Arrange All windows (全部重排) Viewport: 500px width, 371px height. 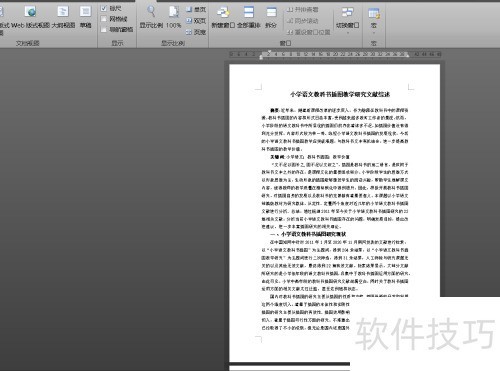click(249, 17)
